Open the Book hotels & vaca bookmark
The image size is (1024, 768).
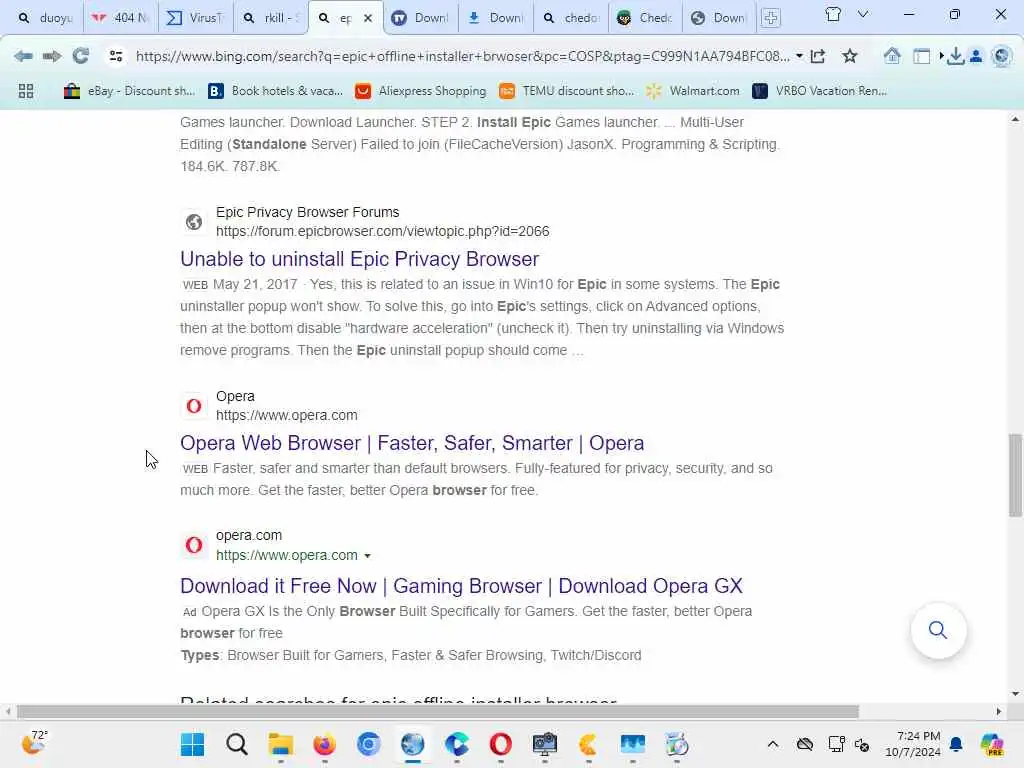275,91
